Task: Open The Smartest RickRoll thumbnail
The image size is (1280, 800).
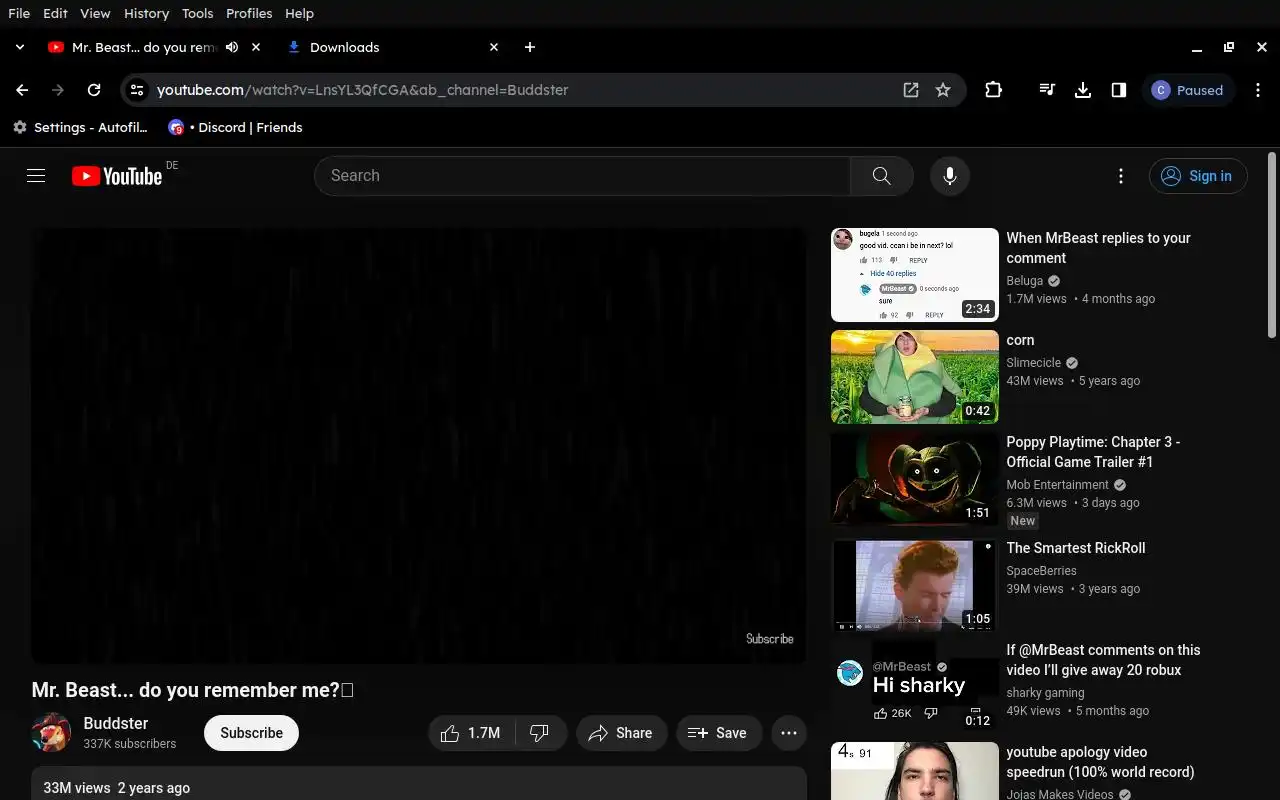Action: click(x=914, y=585)
